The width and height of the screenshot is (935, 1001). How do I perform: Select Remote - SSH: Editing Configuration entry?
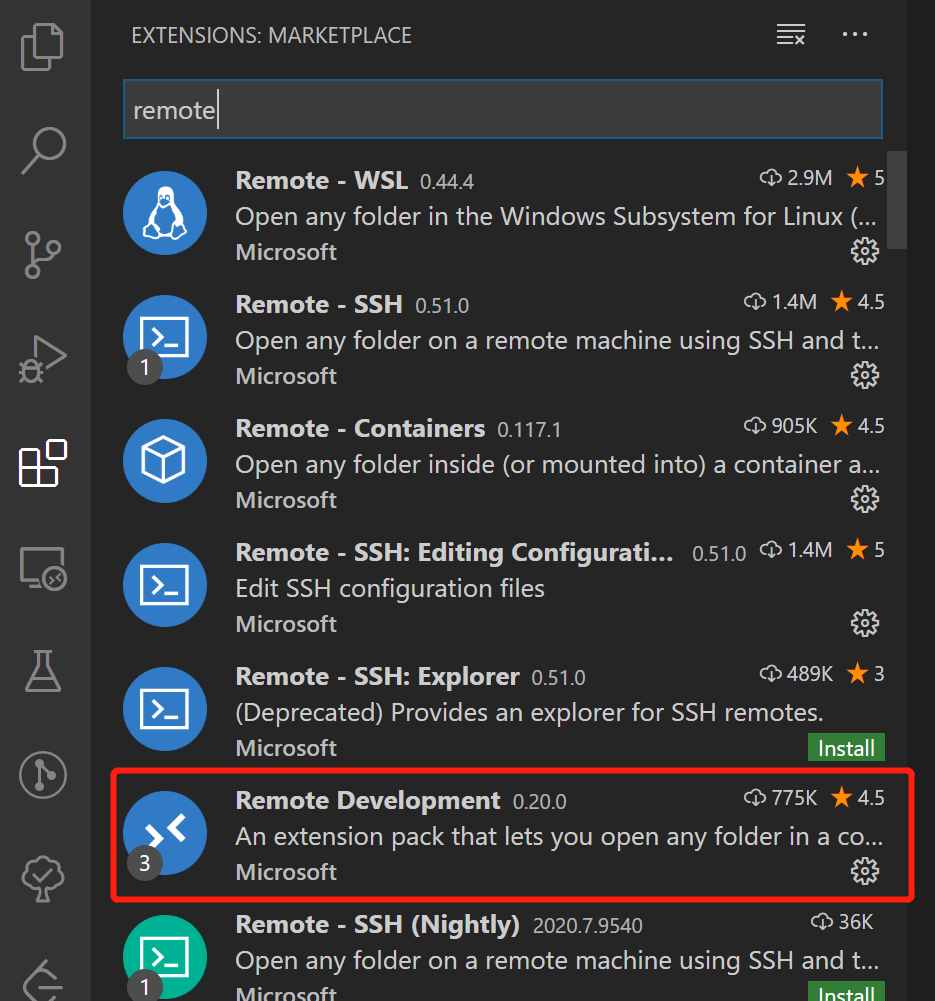click(x=503, y=587)
